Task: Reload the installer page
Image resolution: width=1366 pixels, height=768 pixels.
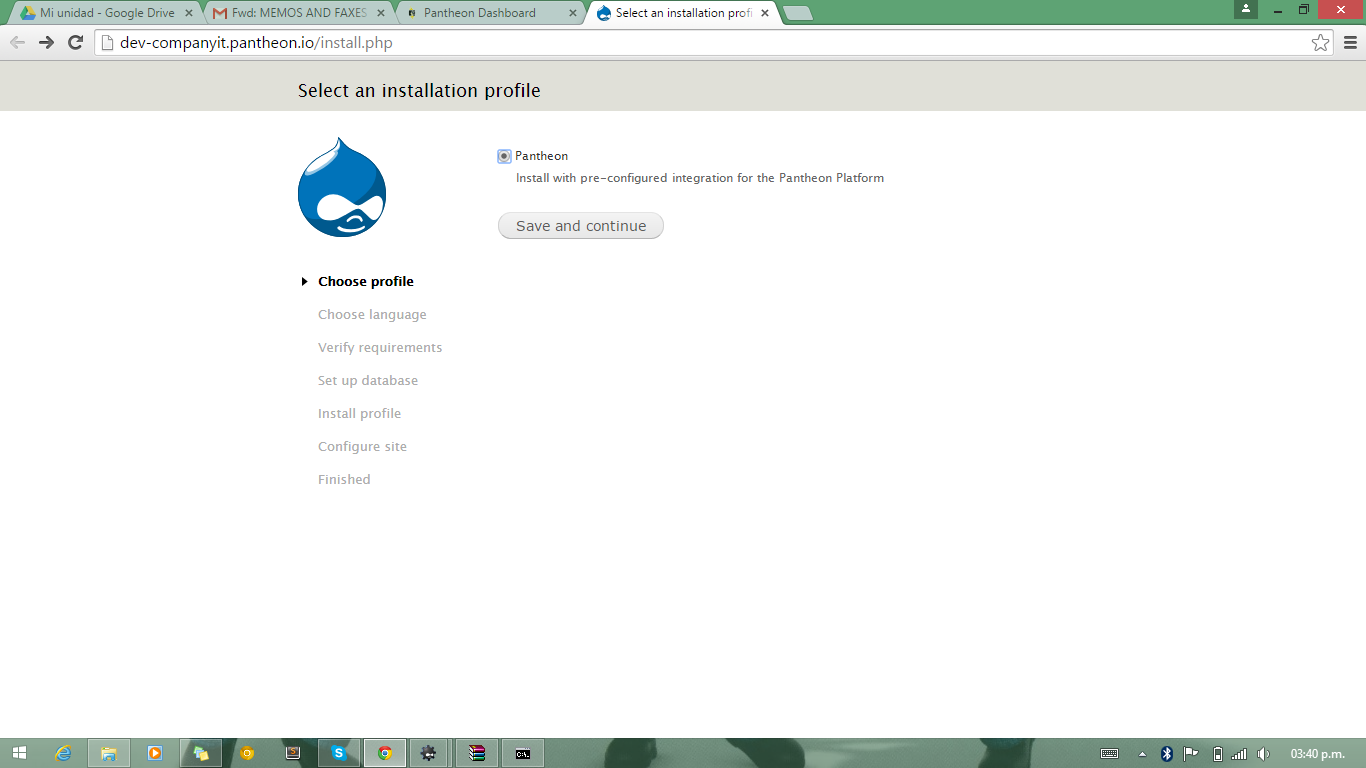Action: click(75, 42)
